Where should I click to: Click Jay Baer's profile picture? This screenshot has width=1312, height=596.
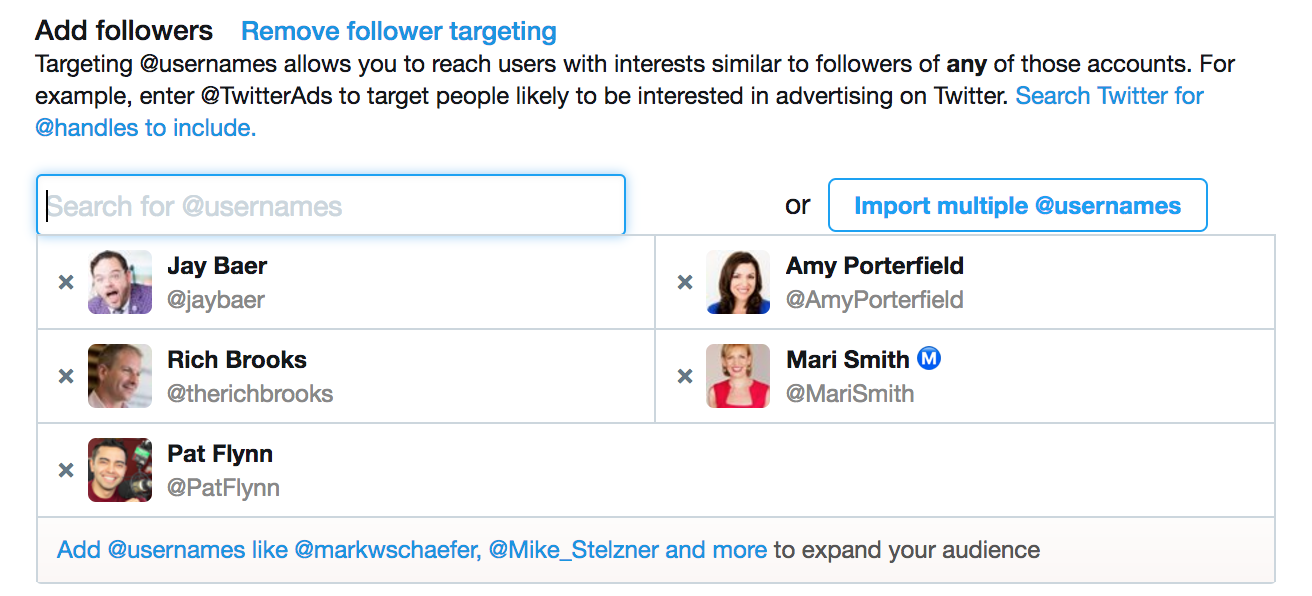coord(120,282)
